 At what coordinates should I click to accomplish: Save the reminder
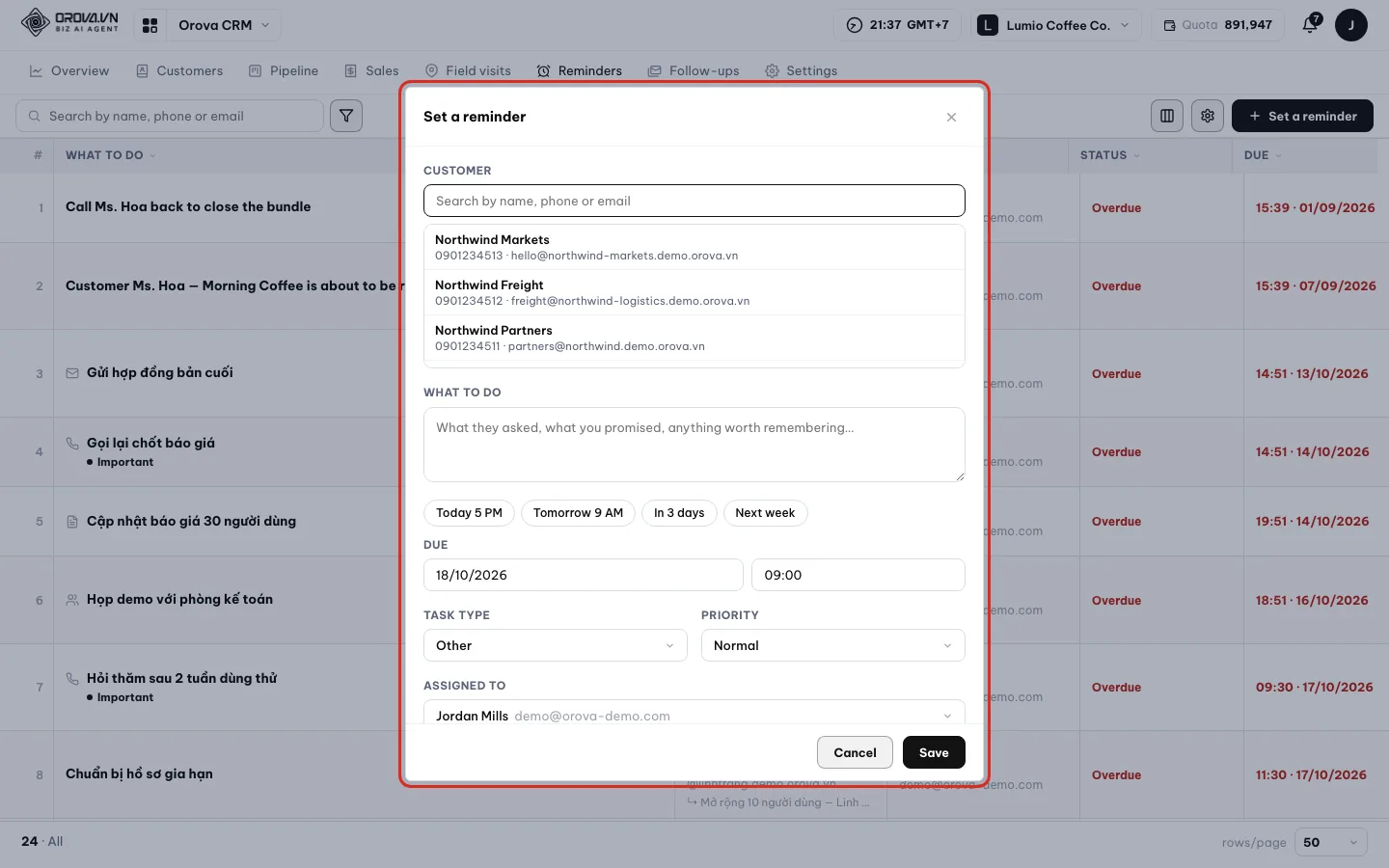[934, 752]
